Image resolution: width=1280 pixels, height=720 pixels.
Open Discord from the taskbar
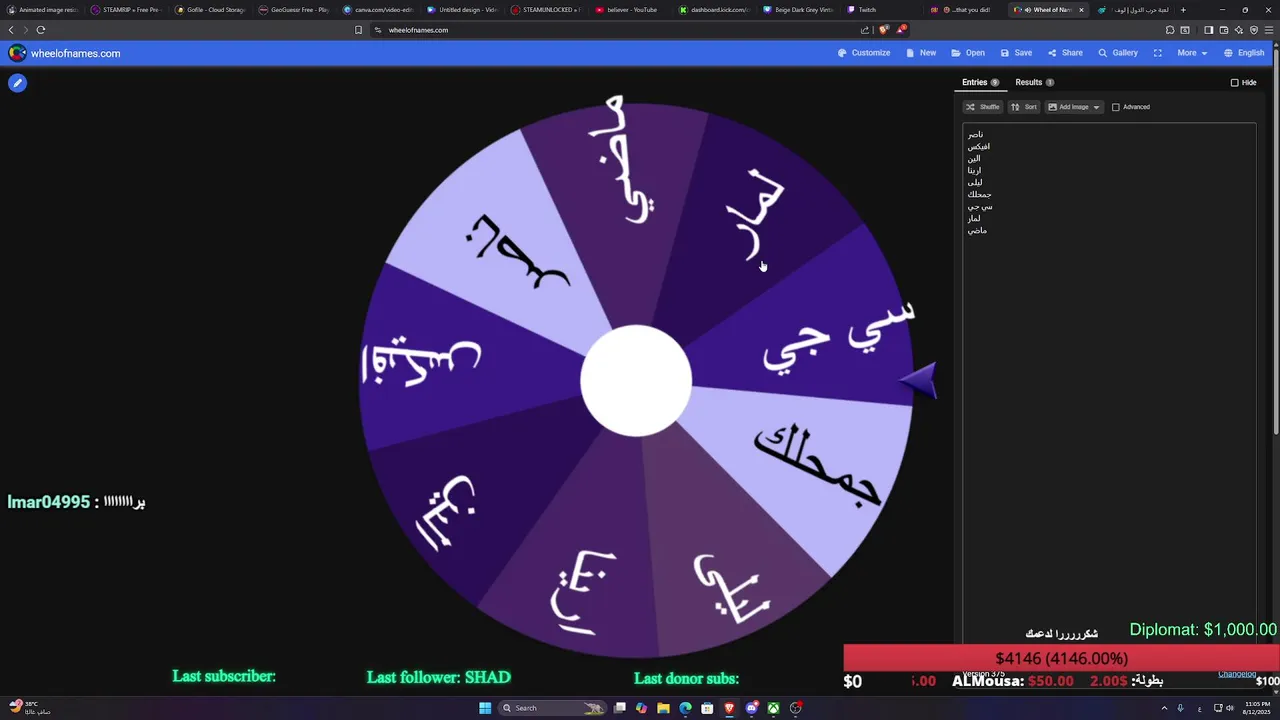tap(751, 708)
